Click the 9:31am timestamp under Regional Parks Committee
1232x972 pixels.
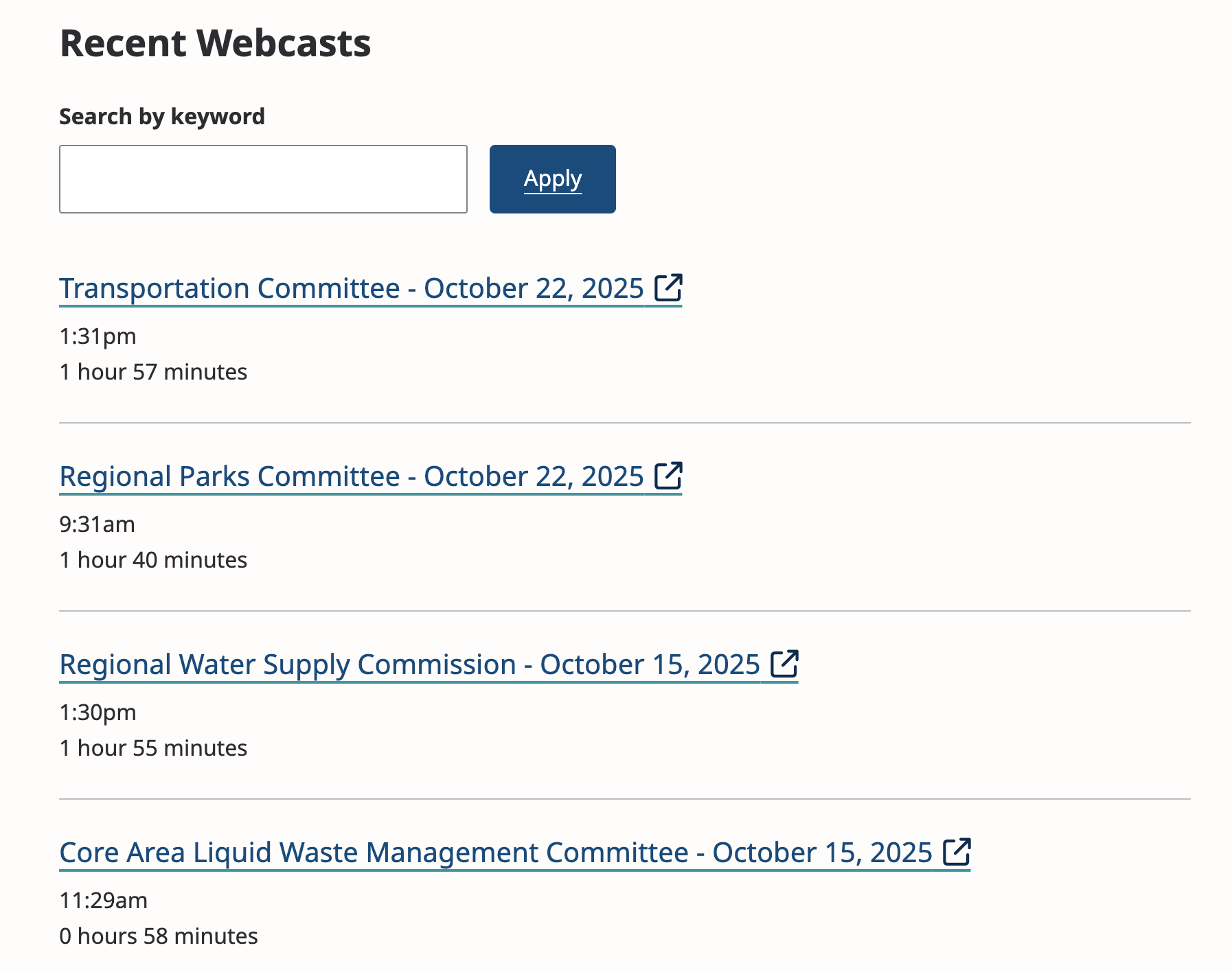click(x=98, y=524)
